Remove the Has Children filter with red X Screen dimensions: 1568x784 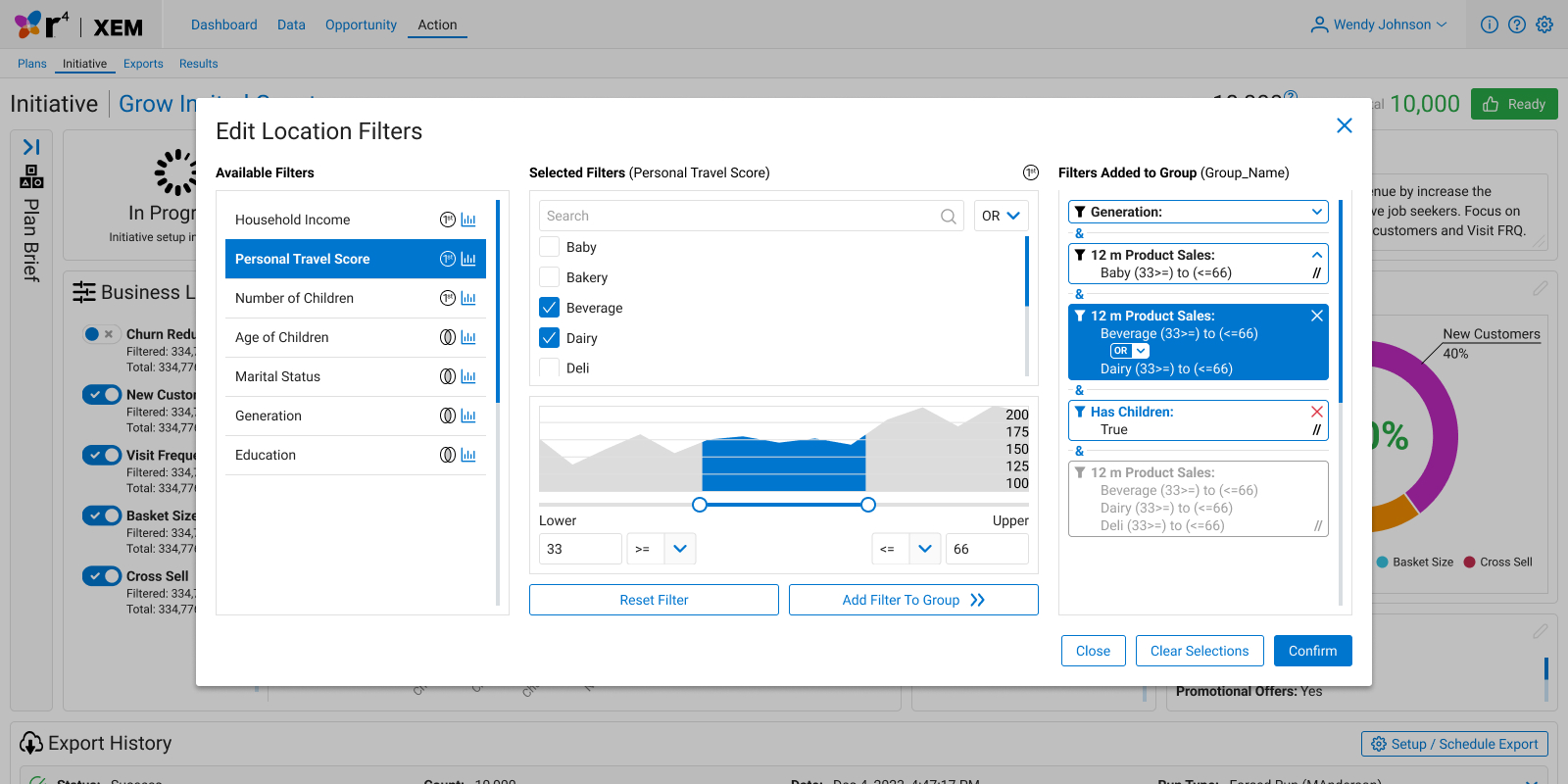(x=1317, y=412)
